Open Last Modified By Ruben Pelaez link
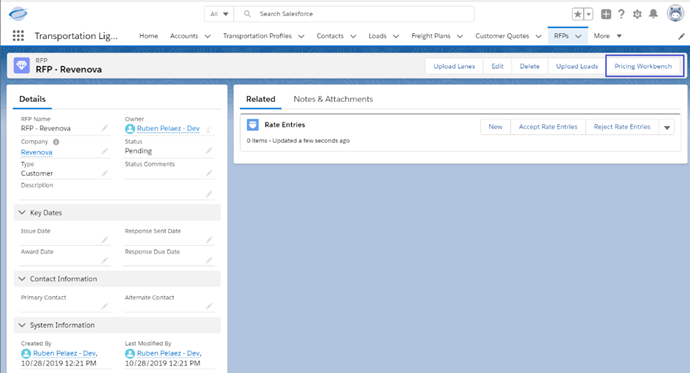Screen dimensions: 690x373 click(169, 353)
